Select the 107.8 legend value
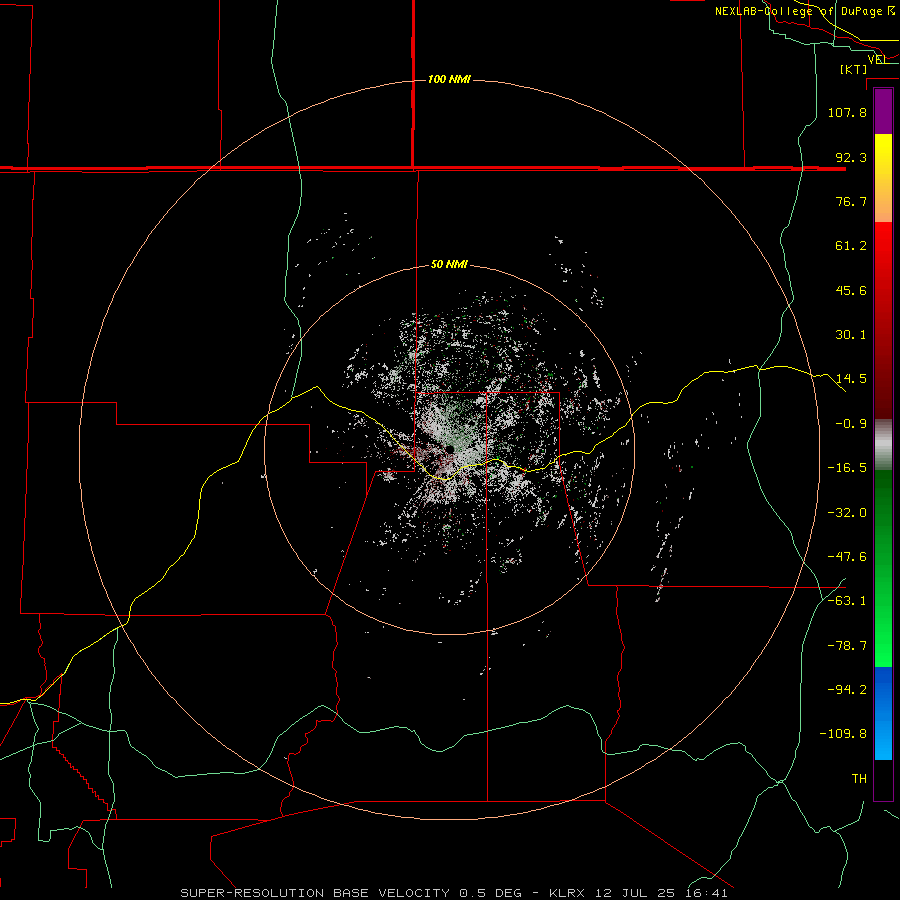The image size is (900, 900). pos(847,112)
